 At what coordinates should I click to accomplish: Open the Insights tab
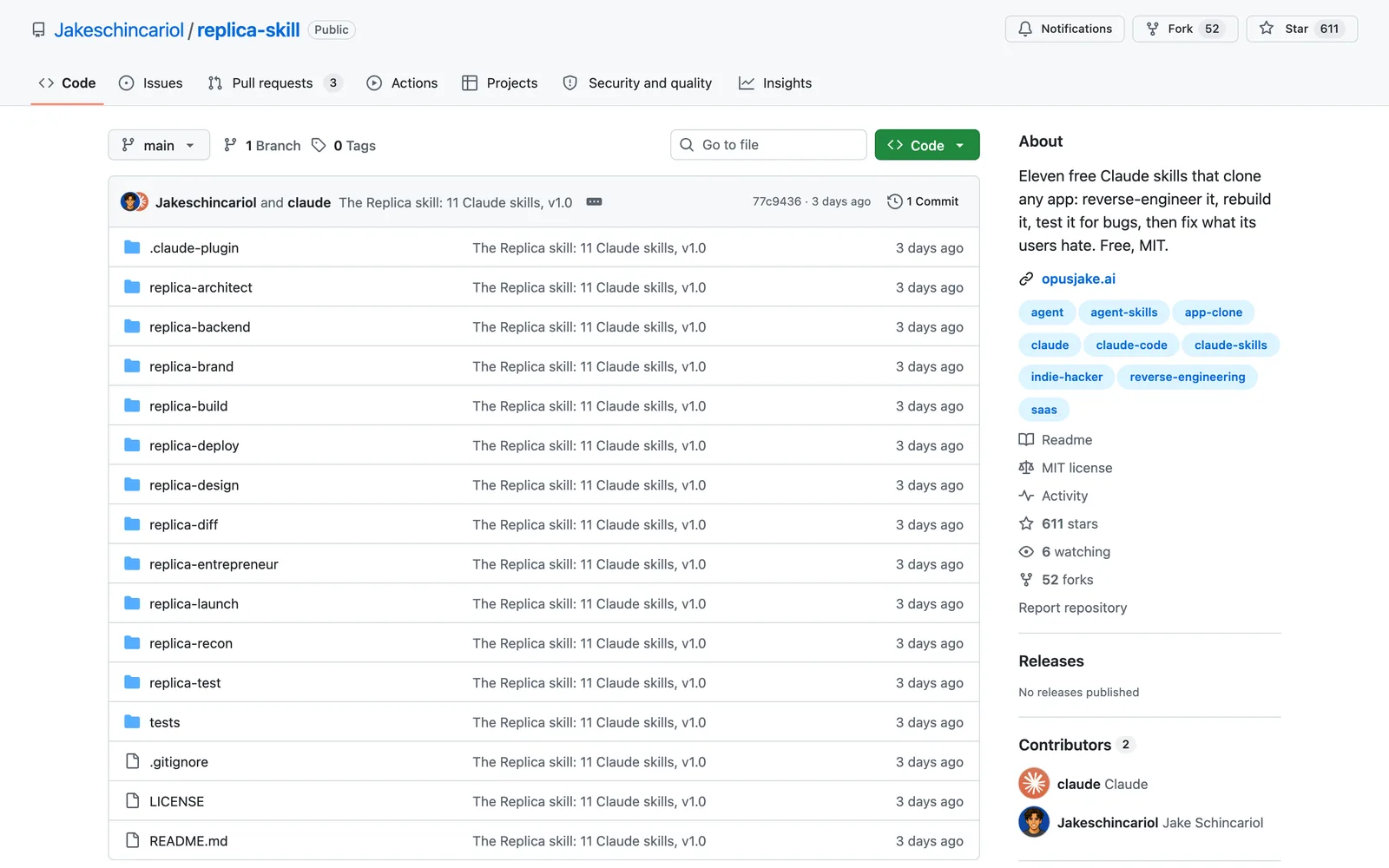point(775,83)
